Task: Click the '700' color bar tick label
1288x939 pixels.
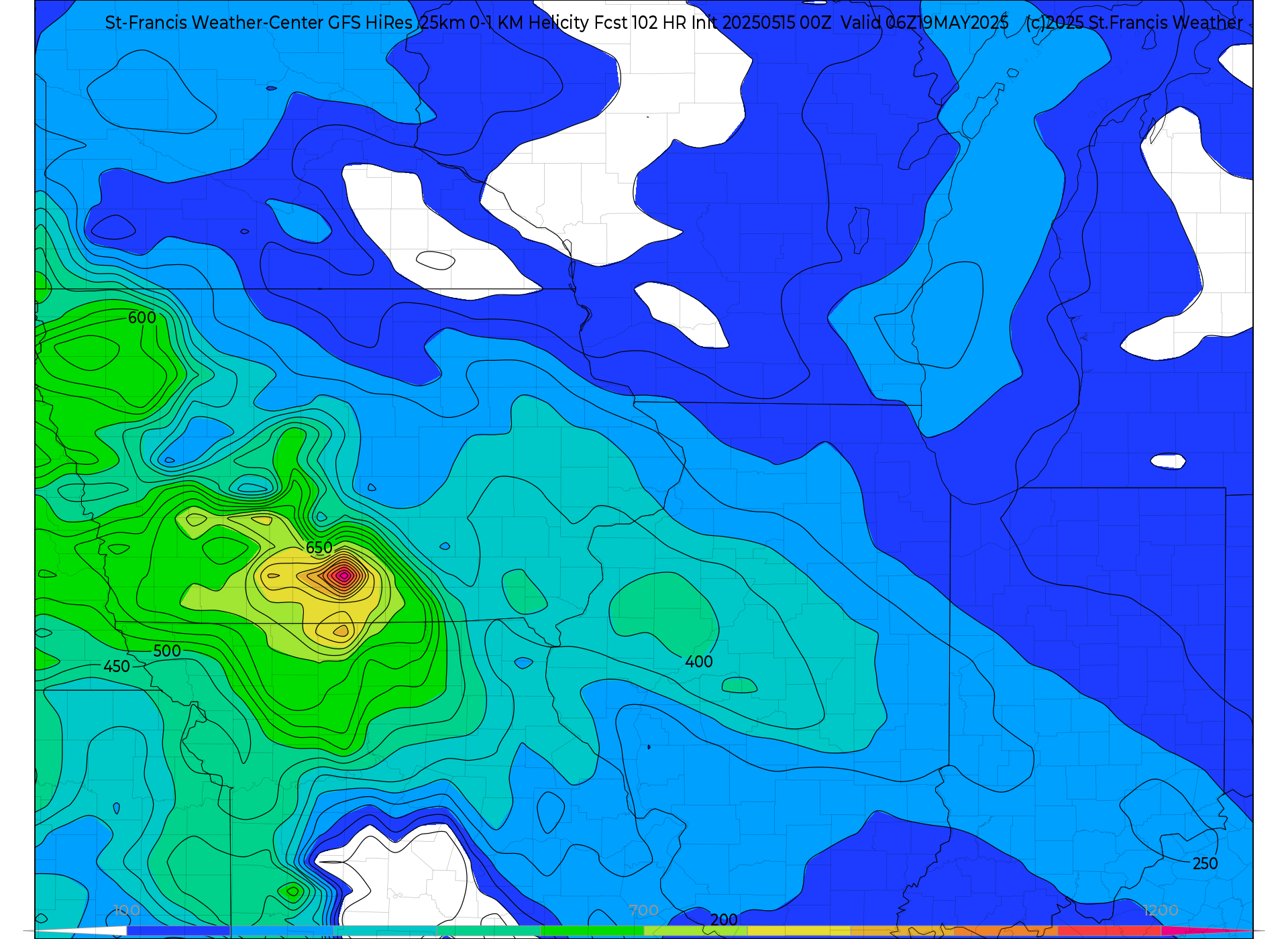Action: coord(644,910)
